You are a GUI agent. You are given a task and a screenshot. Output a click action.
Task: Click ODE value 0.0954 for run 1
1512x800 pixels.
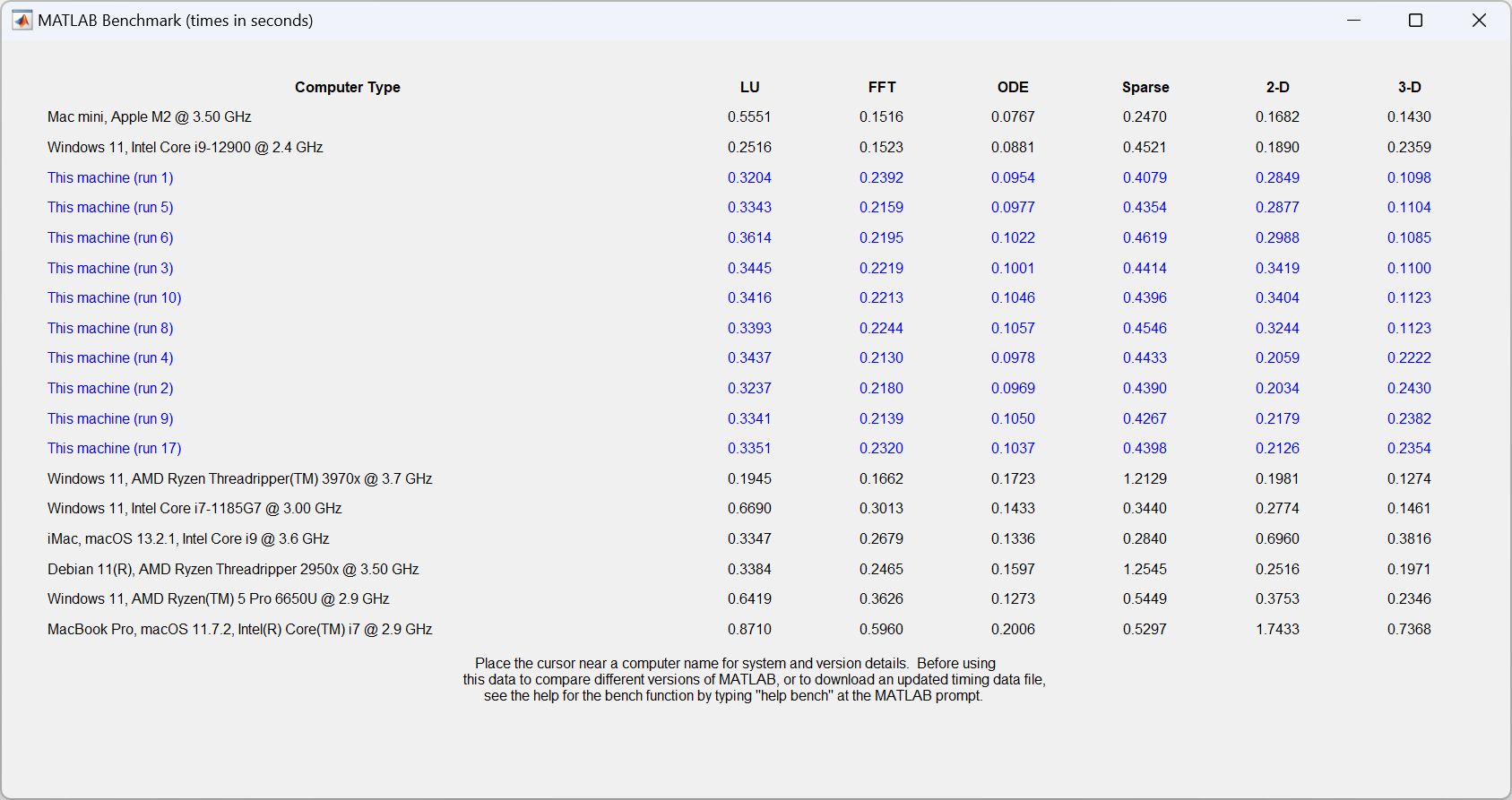point(1013,177)
